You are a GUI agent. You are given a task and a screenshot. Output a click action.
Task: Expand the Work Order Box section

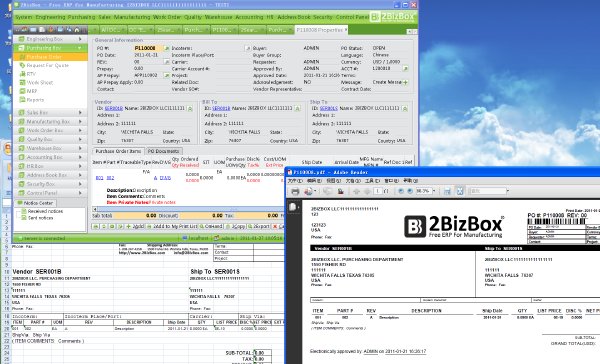(51, 131)
